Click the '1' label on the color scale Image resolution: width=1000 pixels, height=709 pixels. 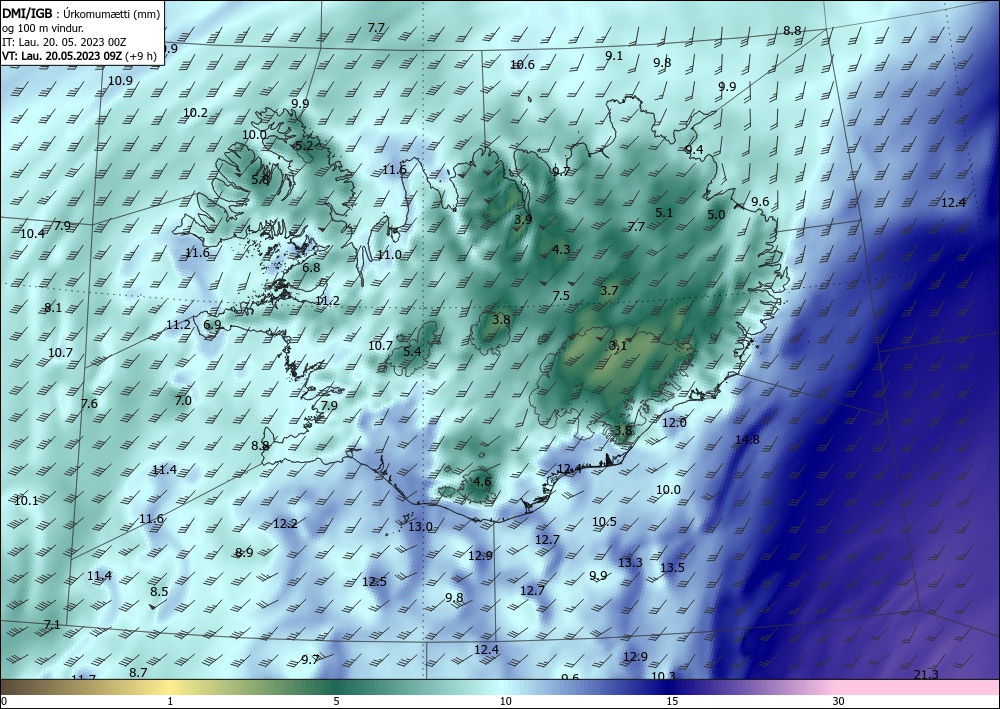click(x=170, y=702)
